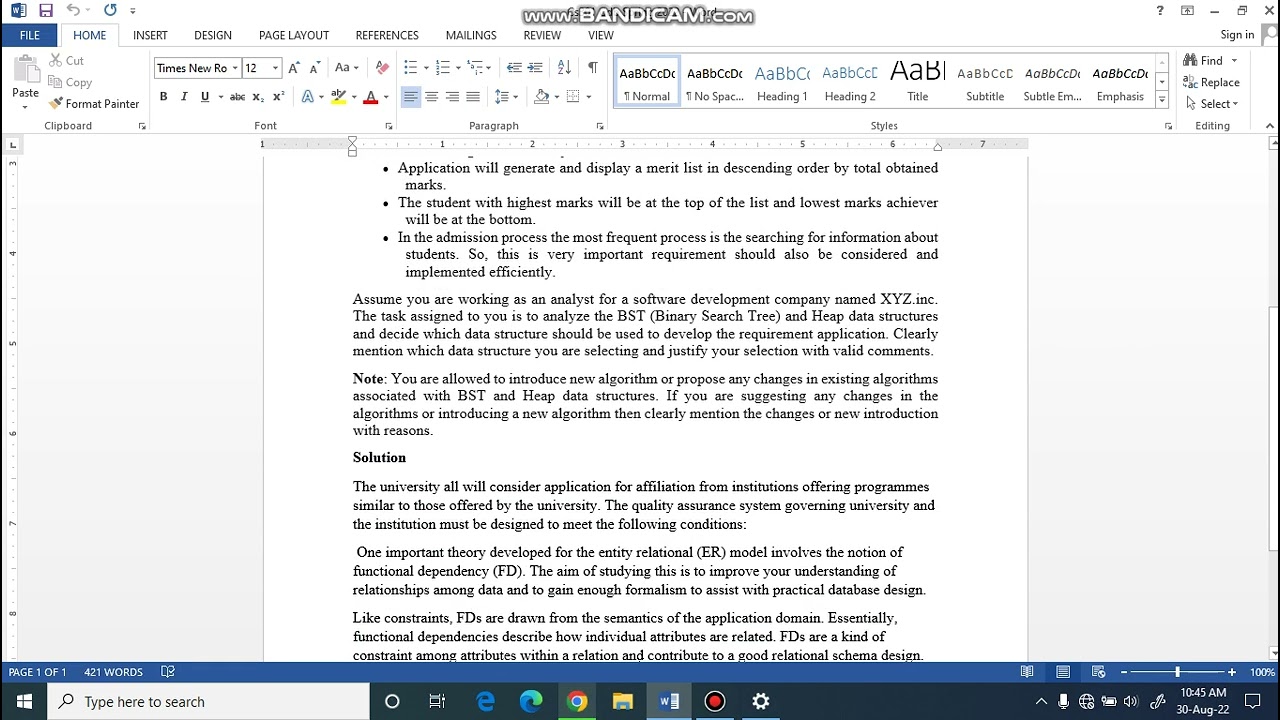Toggle italic formatting
Image resolution: width=1280 pixels, height=720 pixels.
[x=184, y=97]
